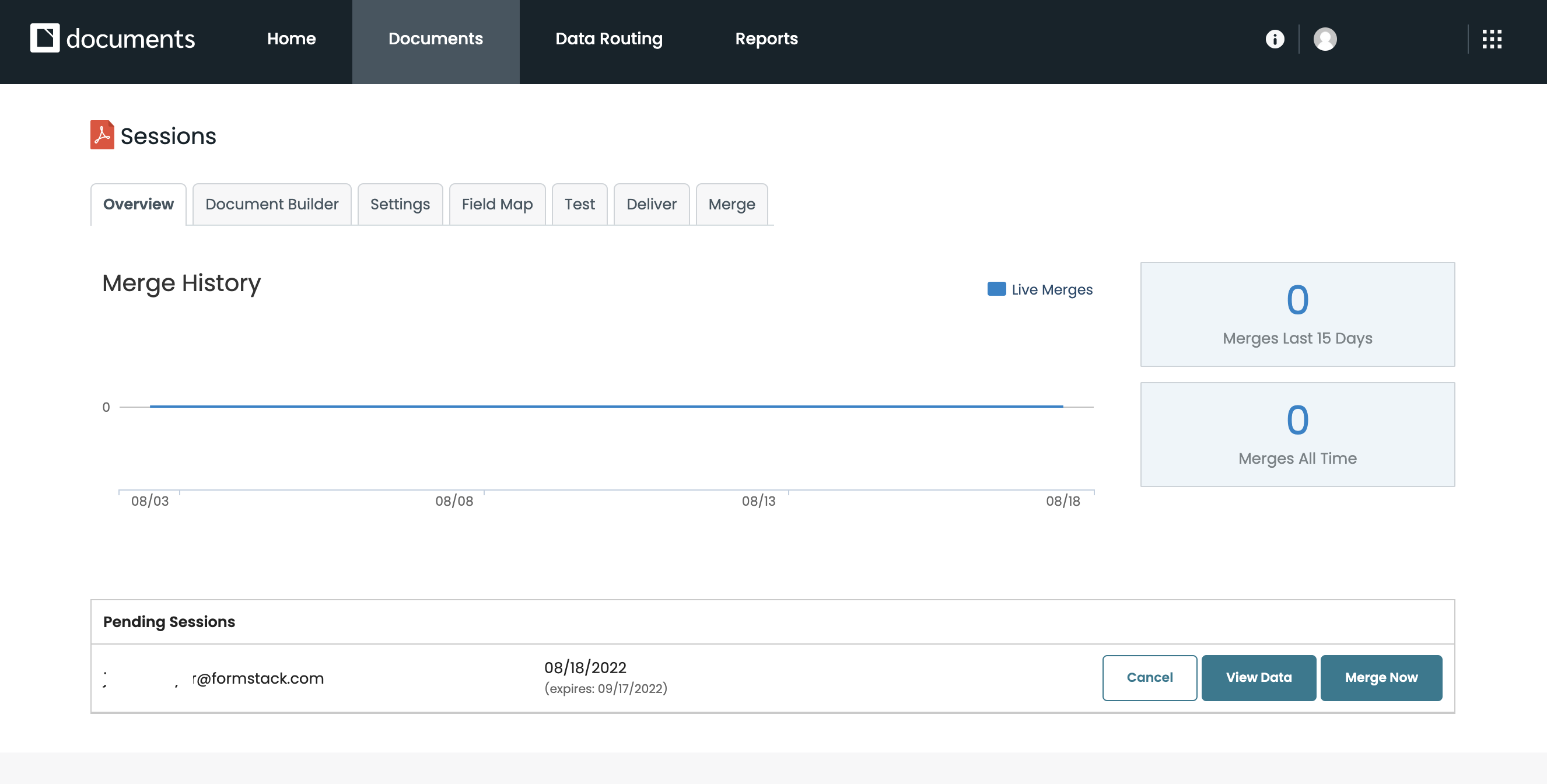This screenshot has height=784, width=1547.
Task: Toggle the Live Merges legend swatch
Action: 996,289
